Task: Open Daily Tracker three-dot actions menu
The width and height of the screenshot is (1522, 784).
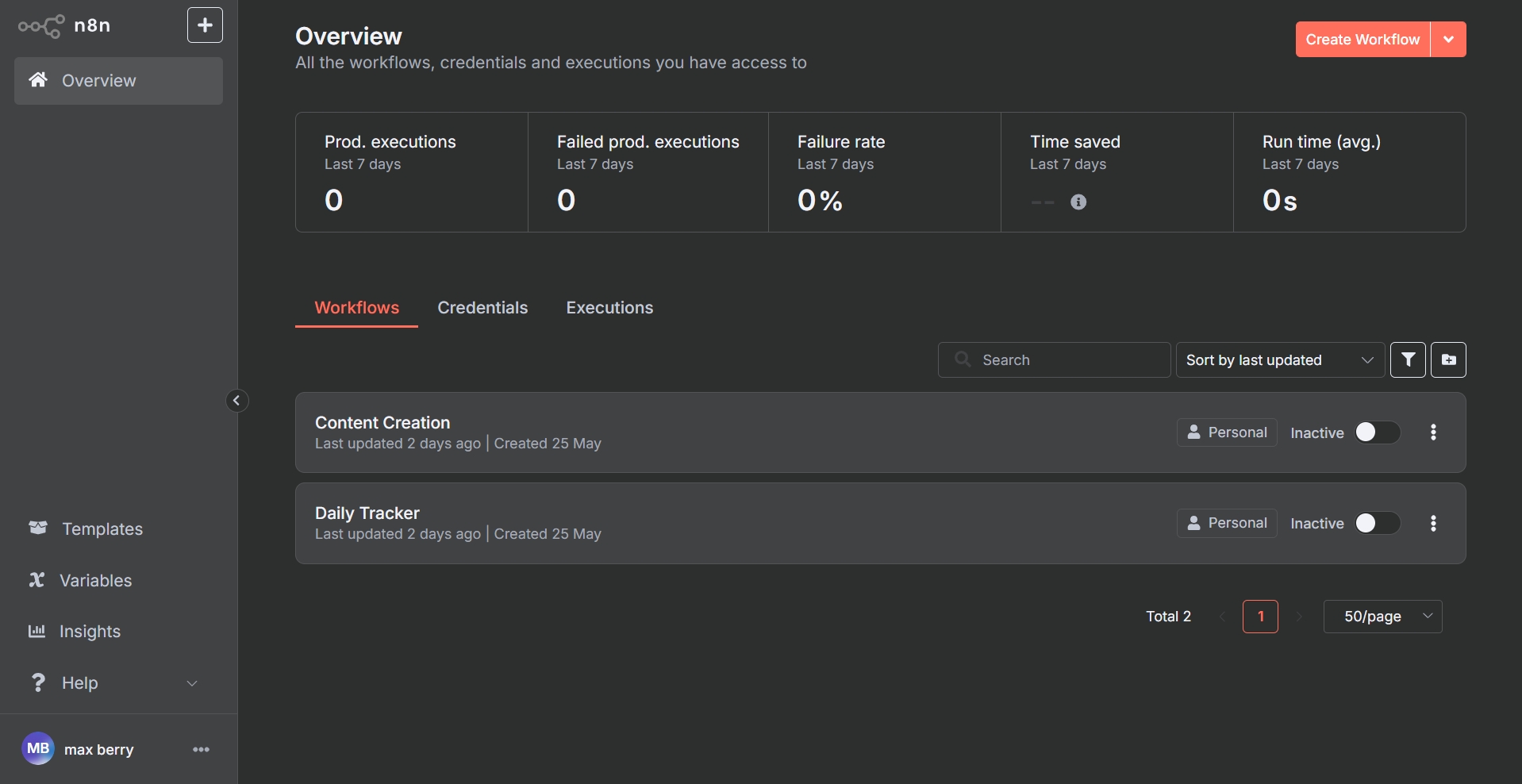Action: tap(1433, 523)
